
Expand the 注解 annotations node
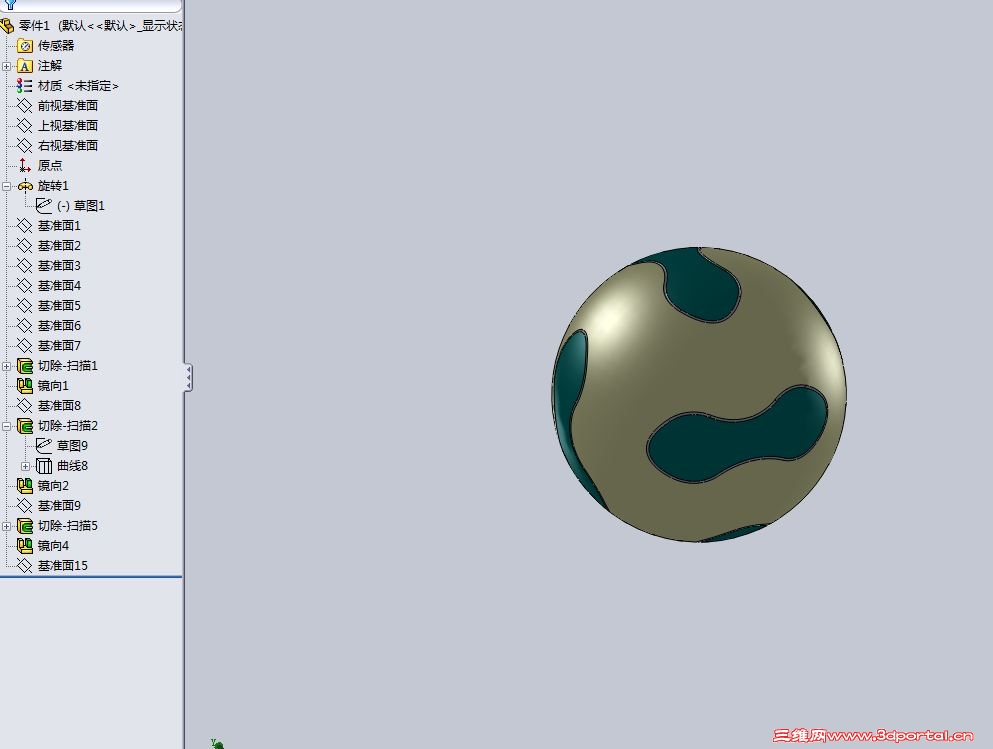coord(6,66)
